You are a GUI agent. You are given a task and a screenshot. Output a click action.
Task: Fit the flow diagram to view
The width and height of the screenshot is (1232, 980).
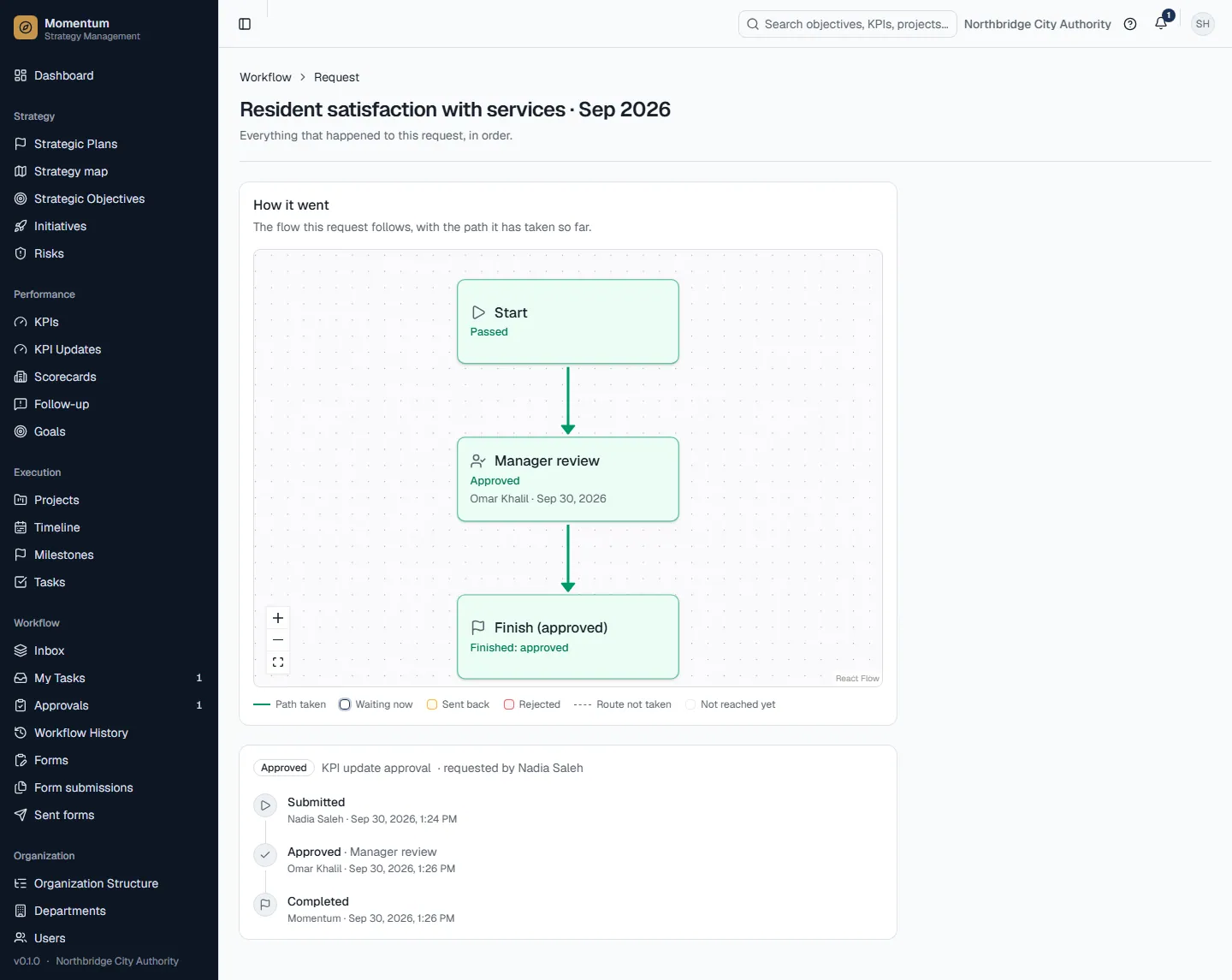(x=278, y=662)
